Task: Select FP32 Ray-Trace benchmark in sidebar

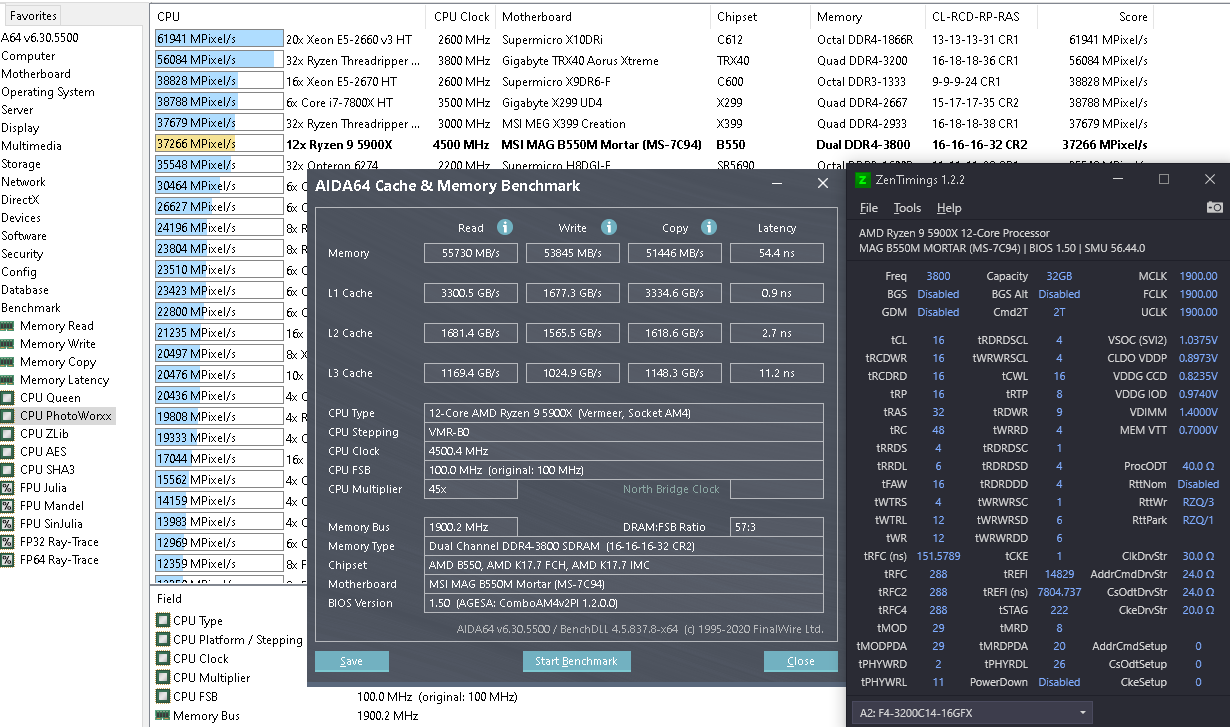Action: pos(59,542)
